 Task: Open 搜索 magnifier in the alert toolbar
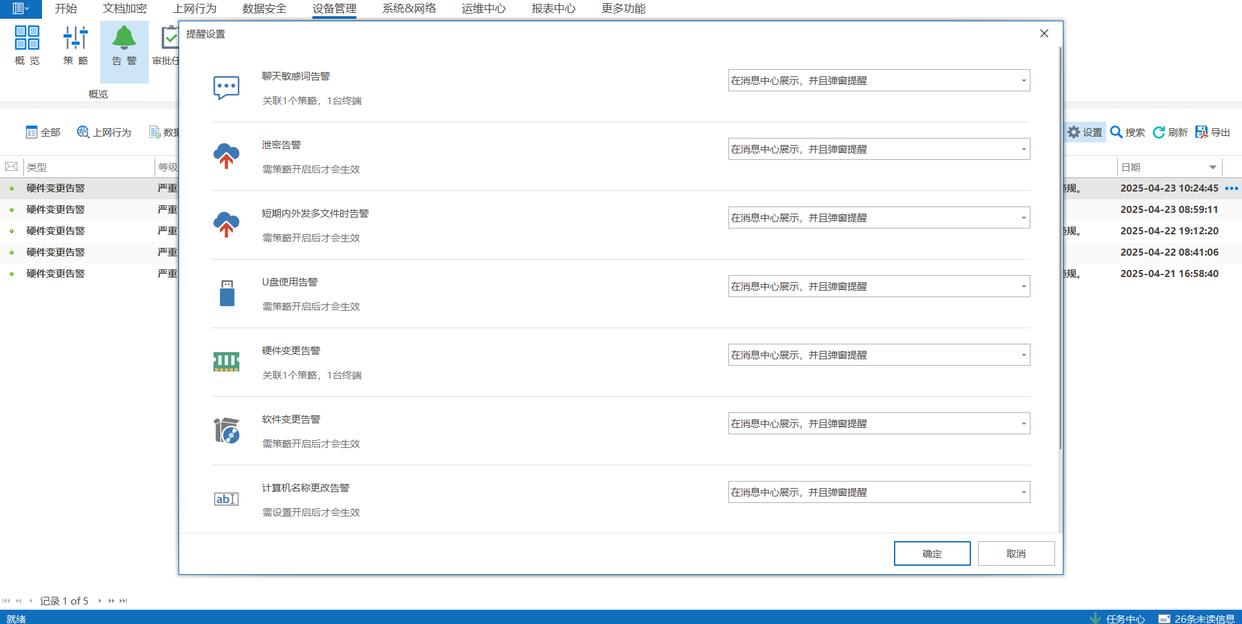[1127, 132]
